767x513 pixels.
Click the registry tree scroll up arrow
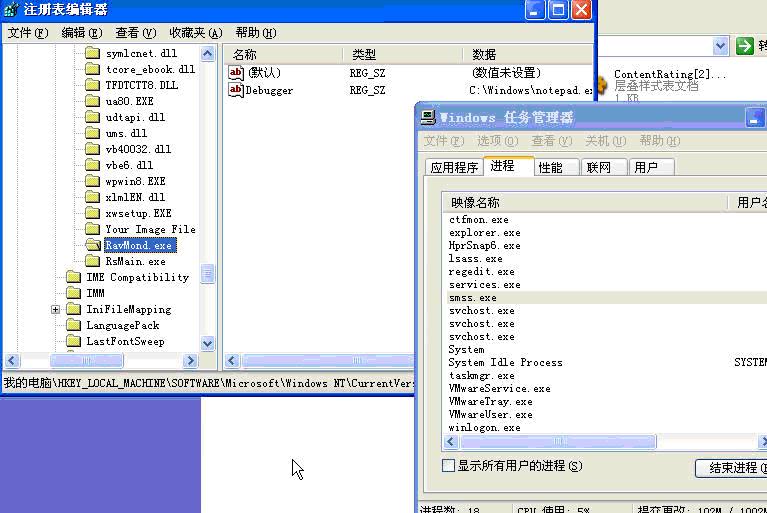207,53
